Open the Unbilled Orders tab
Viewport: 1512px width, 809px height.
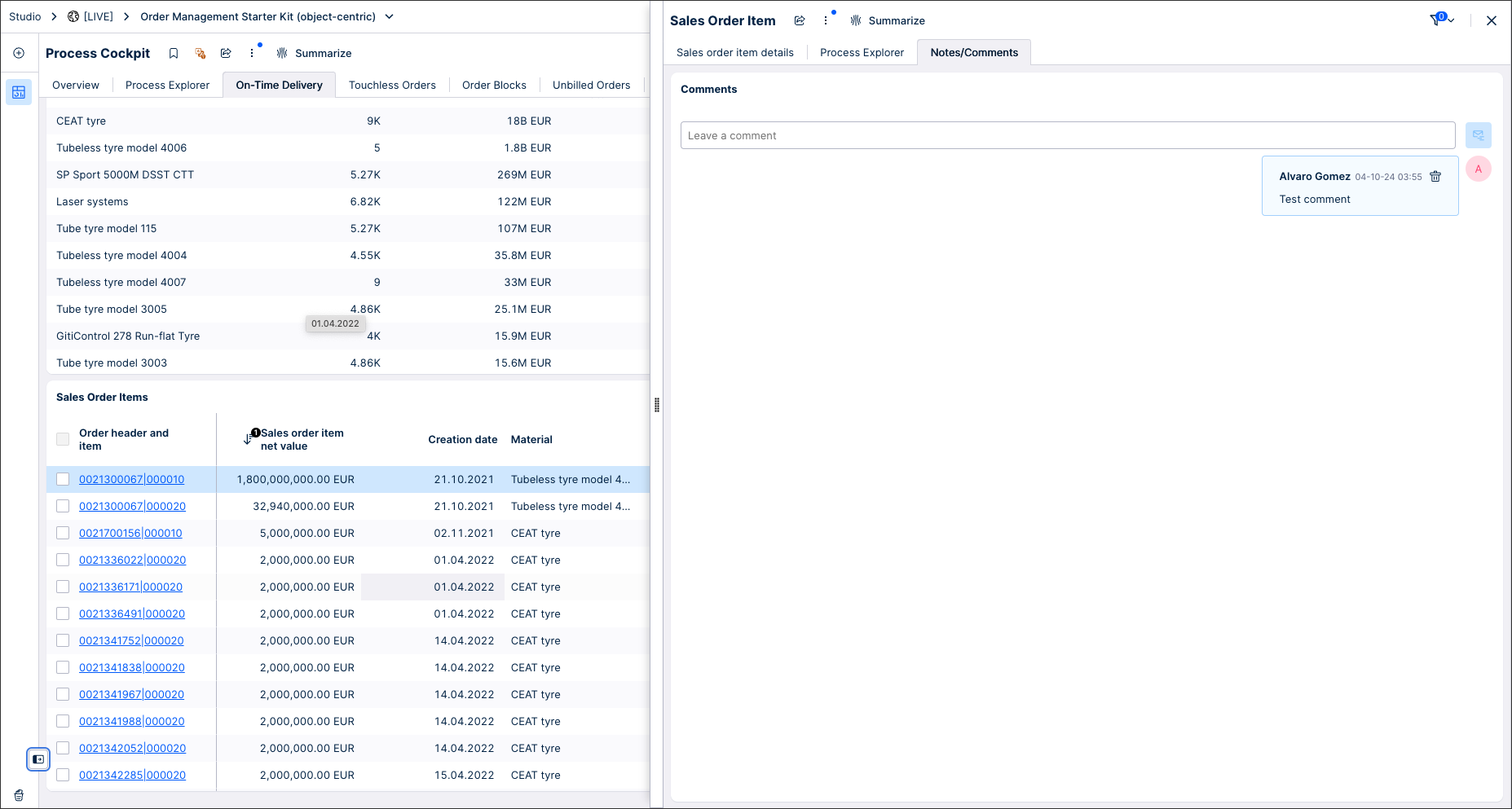click(591, 85)
